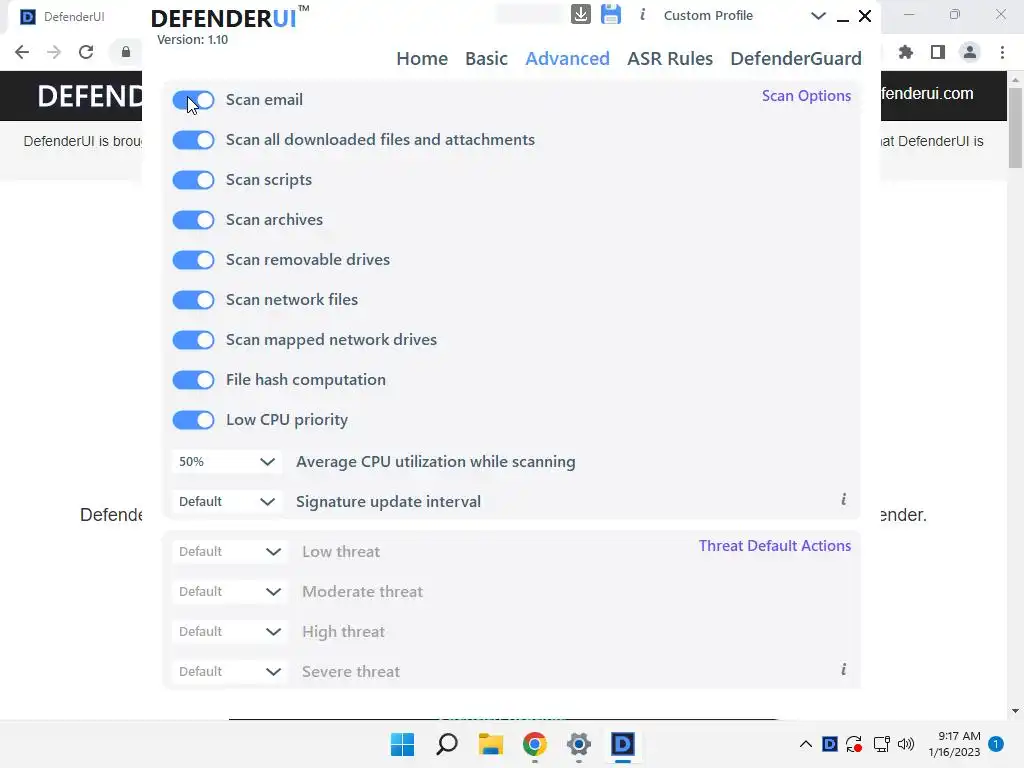Screen dimensions: 1024x768
Task: Open the browser extensions puzzle icon
Action: click(x=905, y=52)
